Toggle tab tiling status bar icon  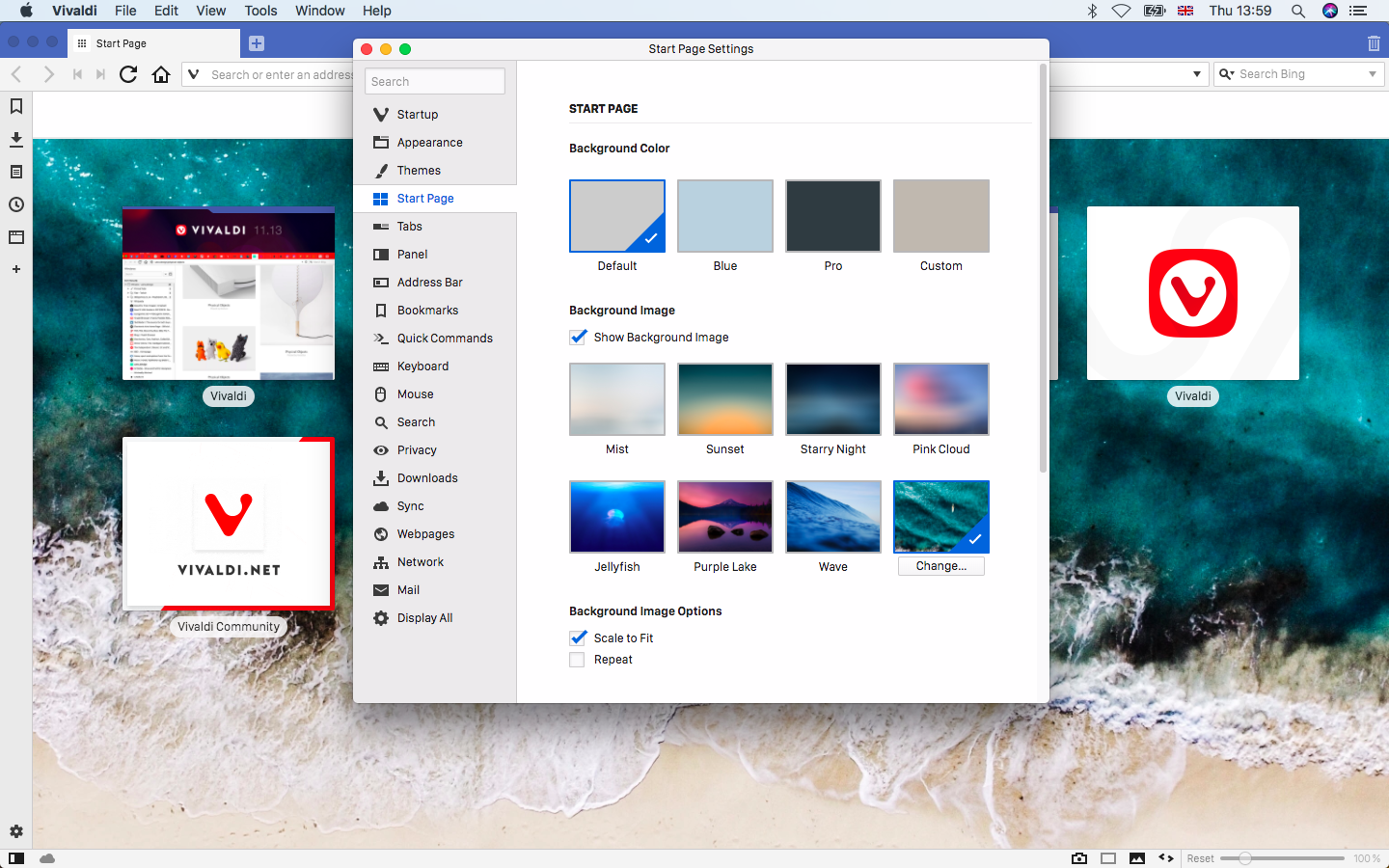[1108, 858]
